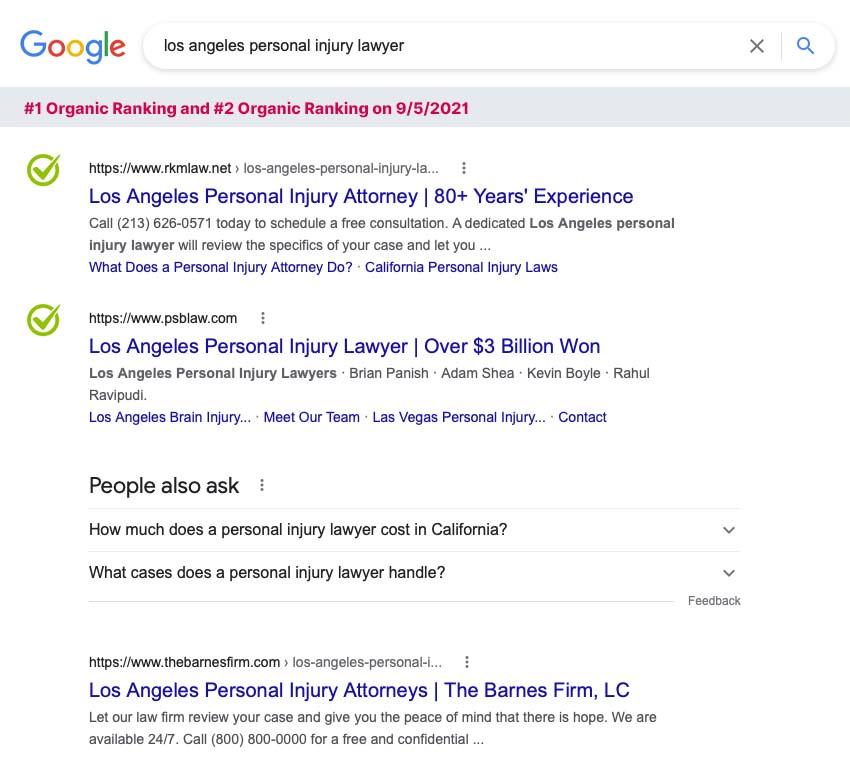Clear the search query with X icon
Image resolution: width=850 pixels, height=766 pixels.
[757, 46]
